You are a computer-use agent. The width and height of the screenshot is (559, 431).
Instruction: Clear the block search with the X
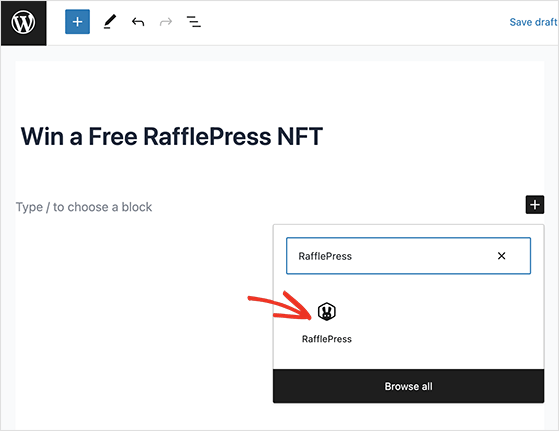point(502,256)
